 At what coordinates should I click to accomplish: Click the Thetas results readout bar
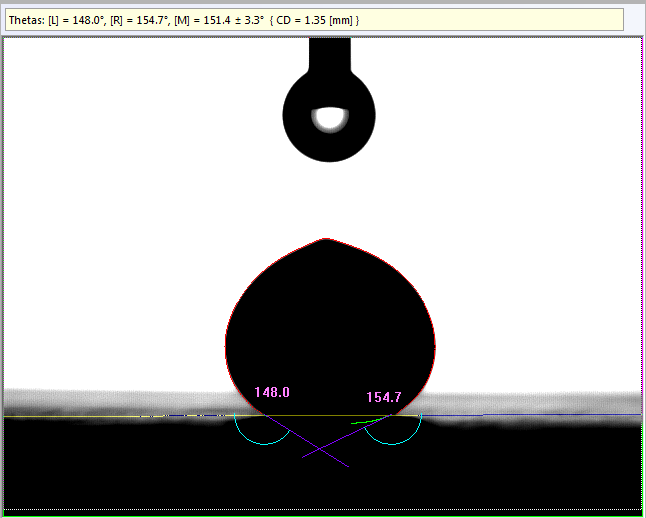314,20
